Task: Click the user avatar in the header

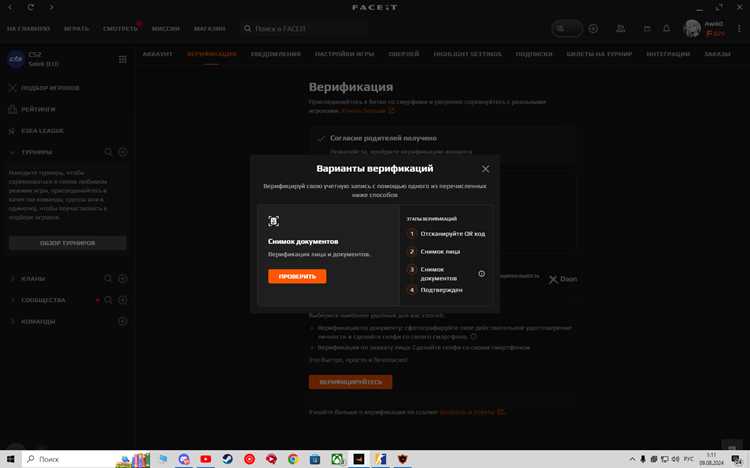Action: [x=692, y=29]
